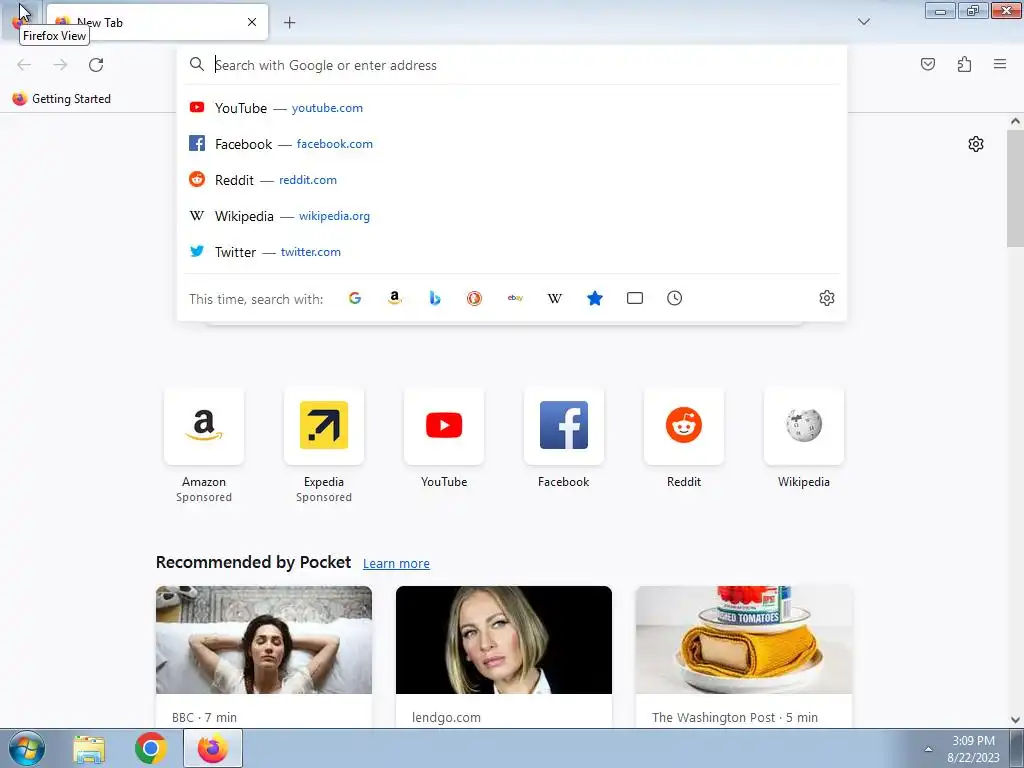Reload the current page
This screenshot has height=768, width=1024.
click(x=96, y=65)
